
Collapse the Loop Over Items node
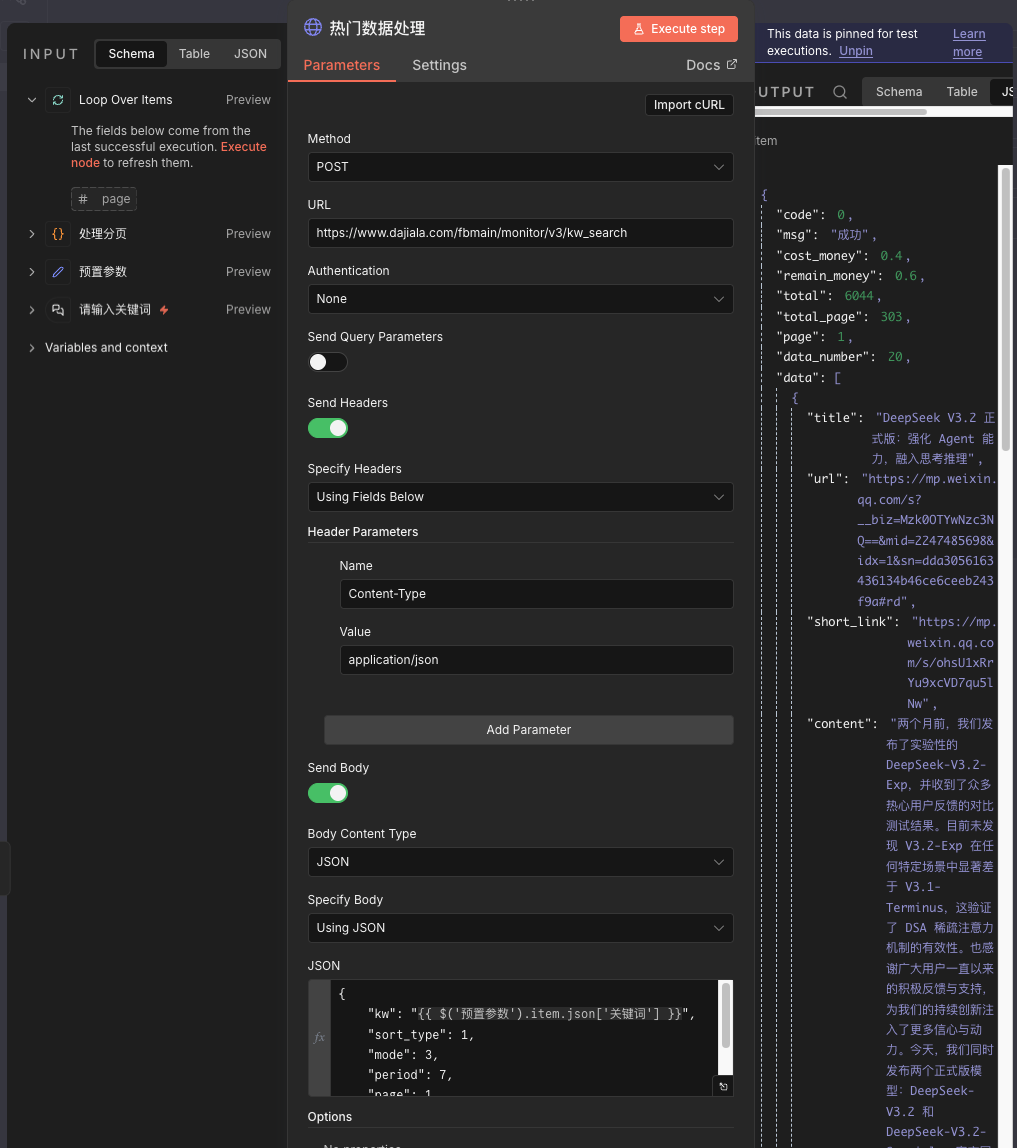click(31, 100)
